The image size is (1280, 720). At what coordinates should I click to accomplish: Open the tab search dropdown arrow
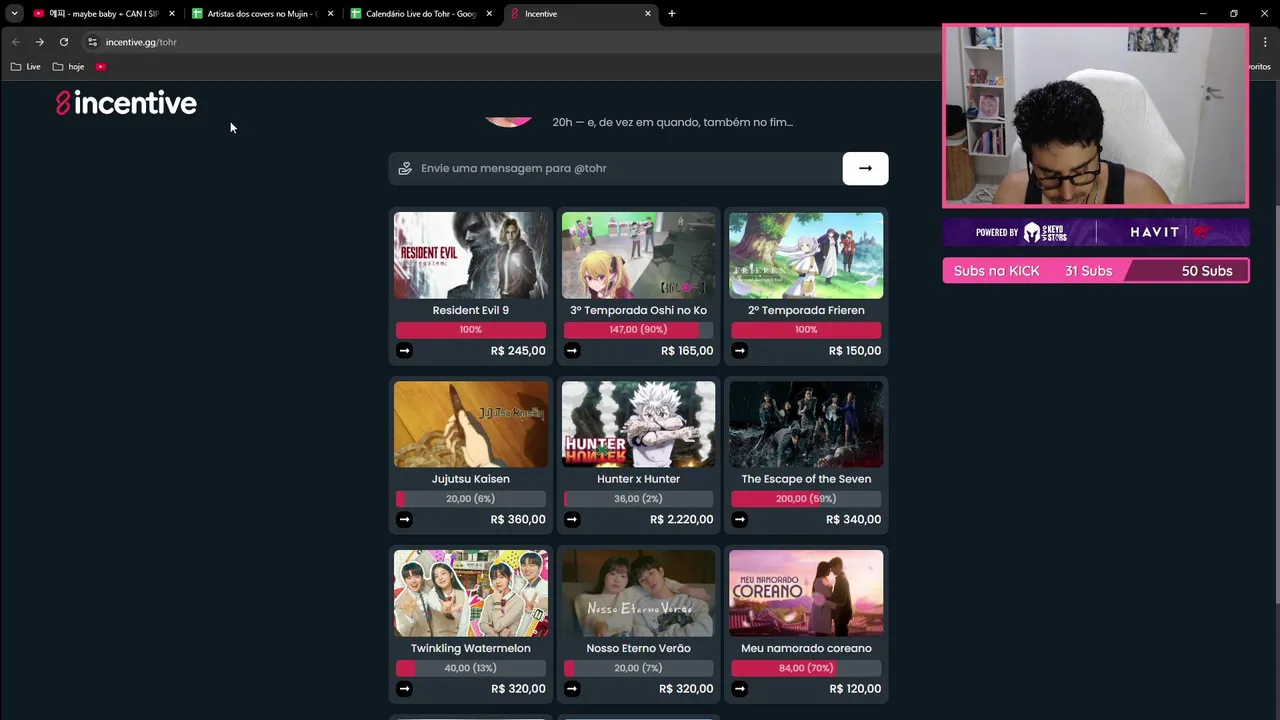pos(14,14)
